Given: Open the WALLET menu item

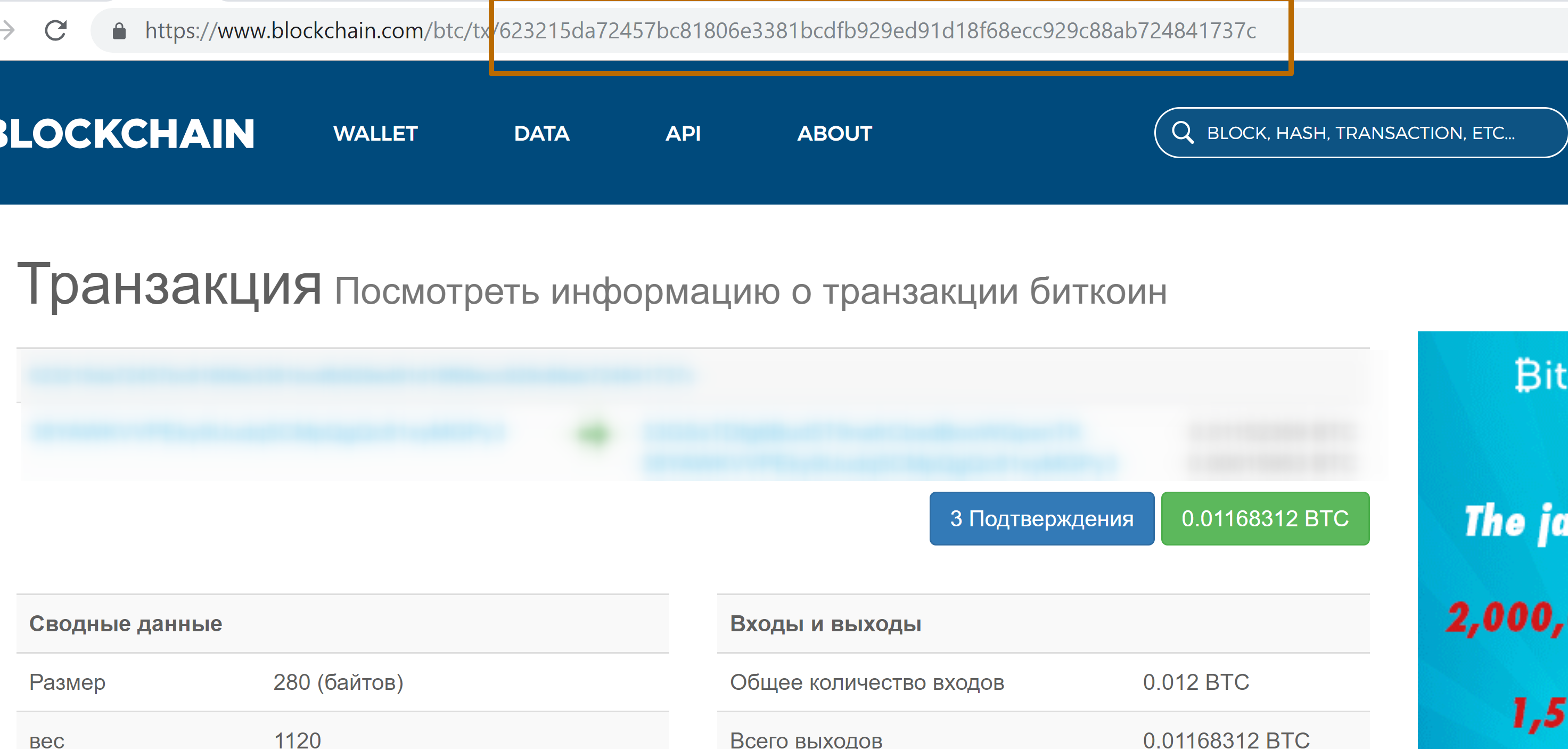Looking at the screenshot, I should 375,133.
